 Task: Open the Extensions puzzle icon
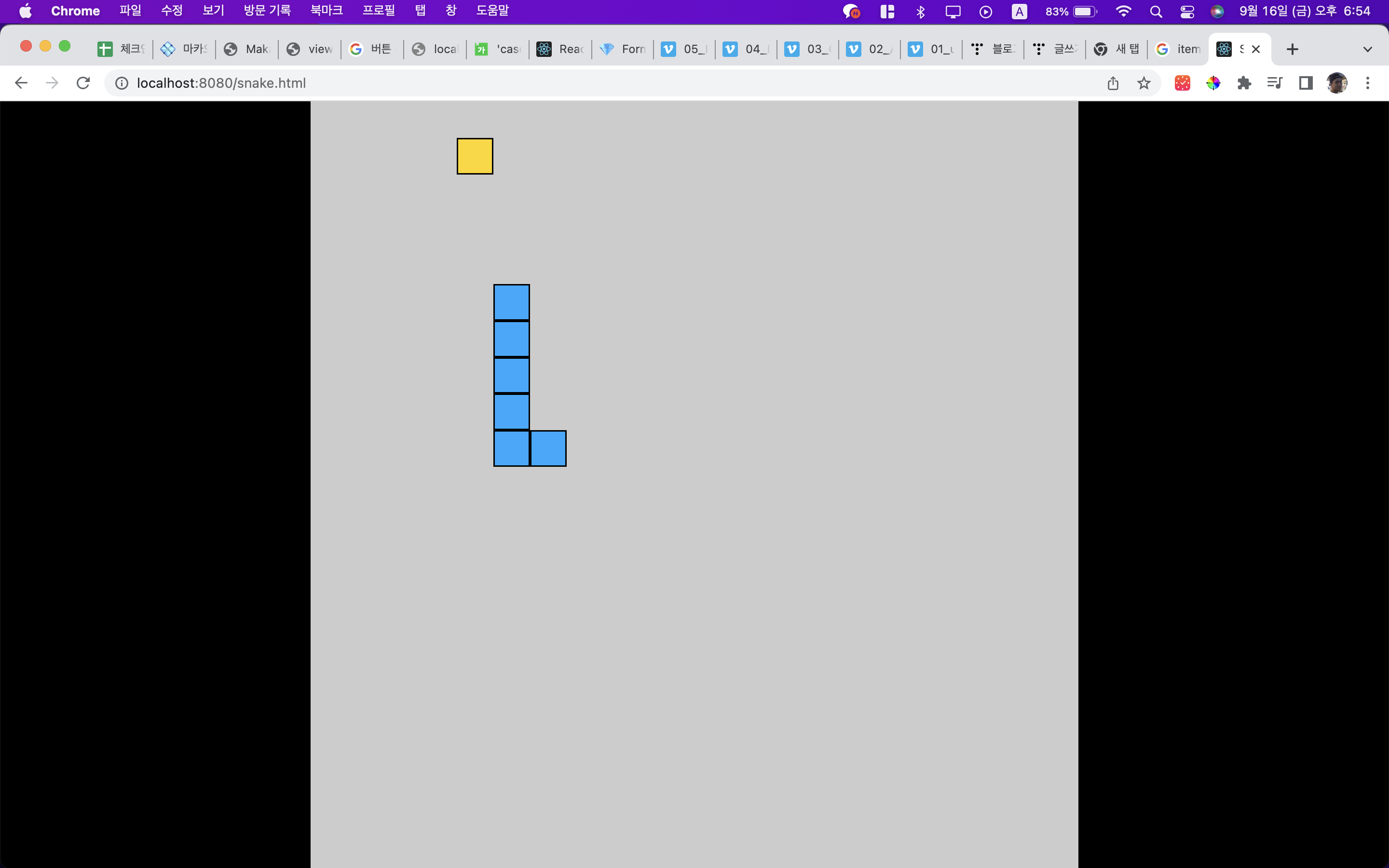point(1244,83)
